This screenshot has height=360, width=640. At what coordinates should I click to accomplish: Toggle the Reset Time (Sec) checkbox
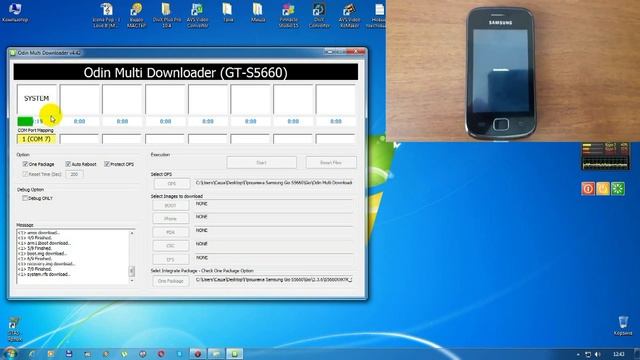(25, 174)
